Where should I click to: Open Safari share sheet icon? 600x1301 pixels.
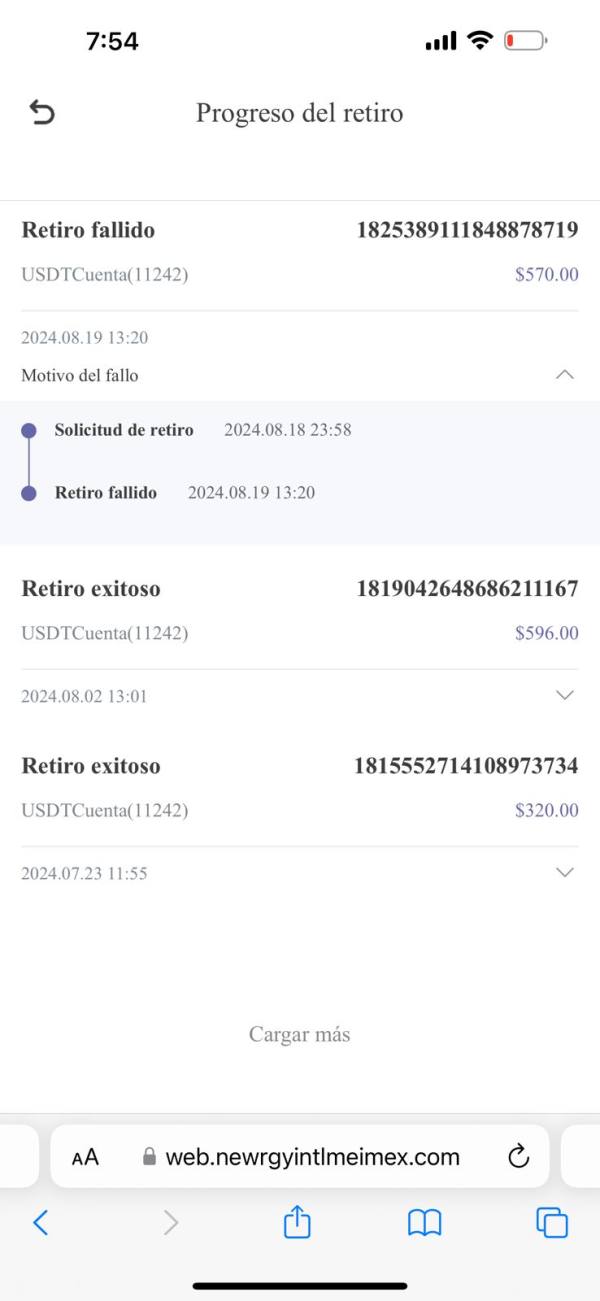coord(297,1222)
